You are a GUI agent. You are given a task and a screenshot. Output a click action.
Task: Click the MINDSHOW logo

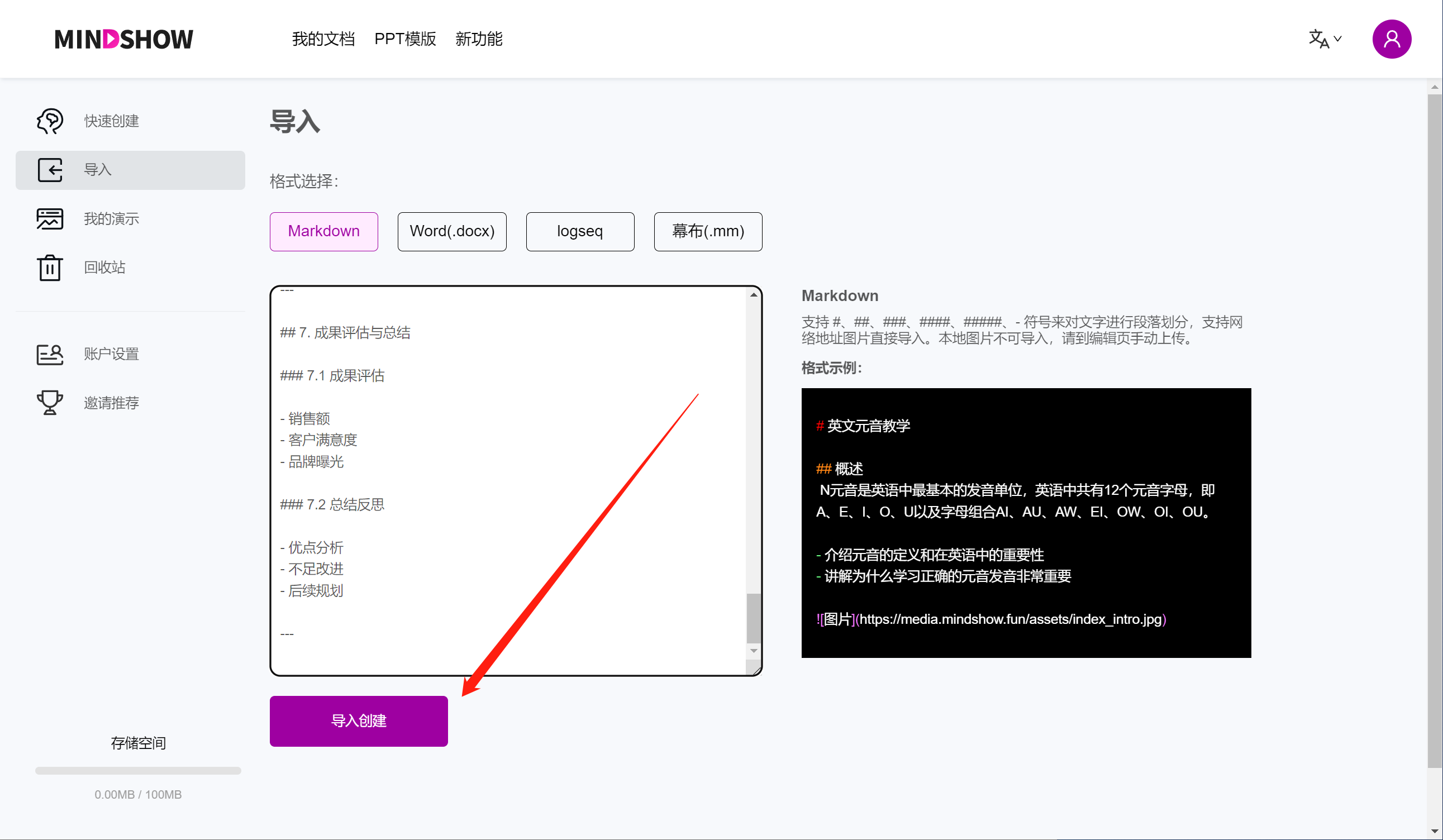coord(123,39)
